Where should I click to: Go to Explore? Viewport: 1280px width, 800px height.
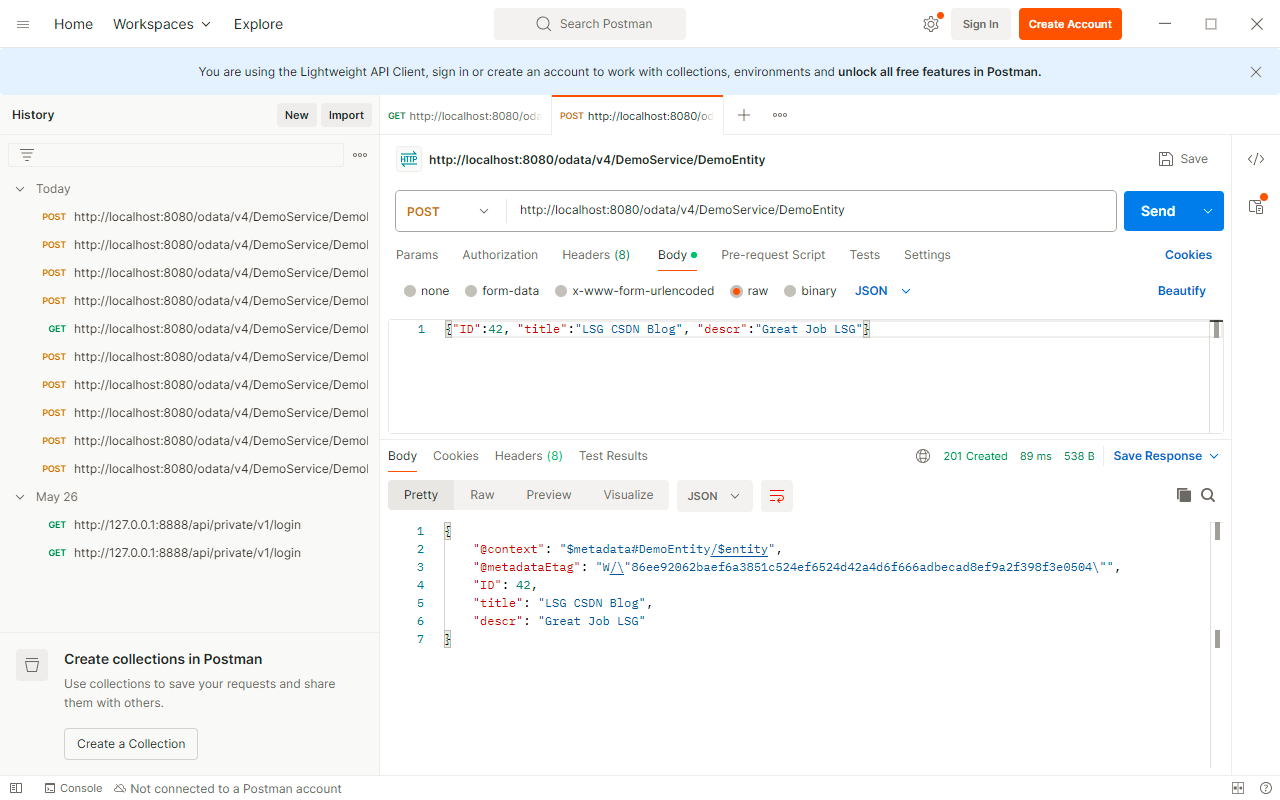(x=258, y=24)
